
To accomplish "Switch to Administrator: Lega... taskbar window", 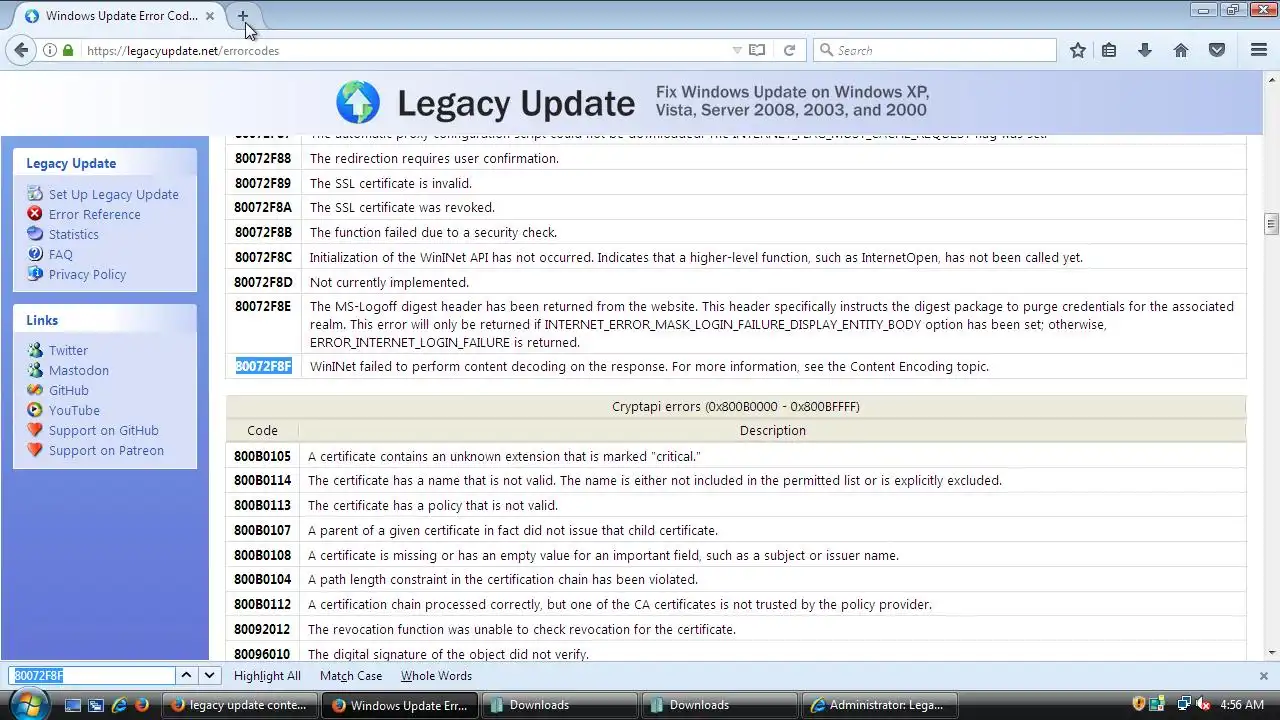I will pyautogui.click(x=880, y=705).
